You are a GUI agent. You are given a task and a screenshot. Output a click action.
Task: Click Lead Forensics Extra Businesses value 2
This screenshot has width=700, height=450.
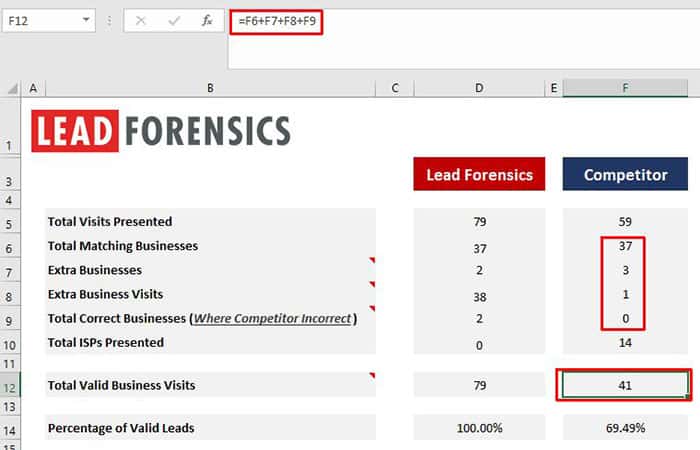[479, 270]
